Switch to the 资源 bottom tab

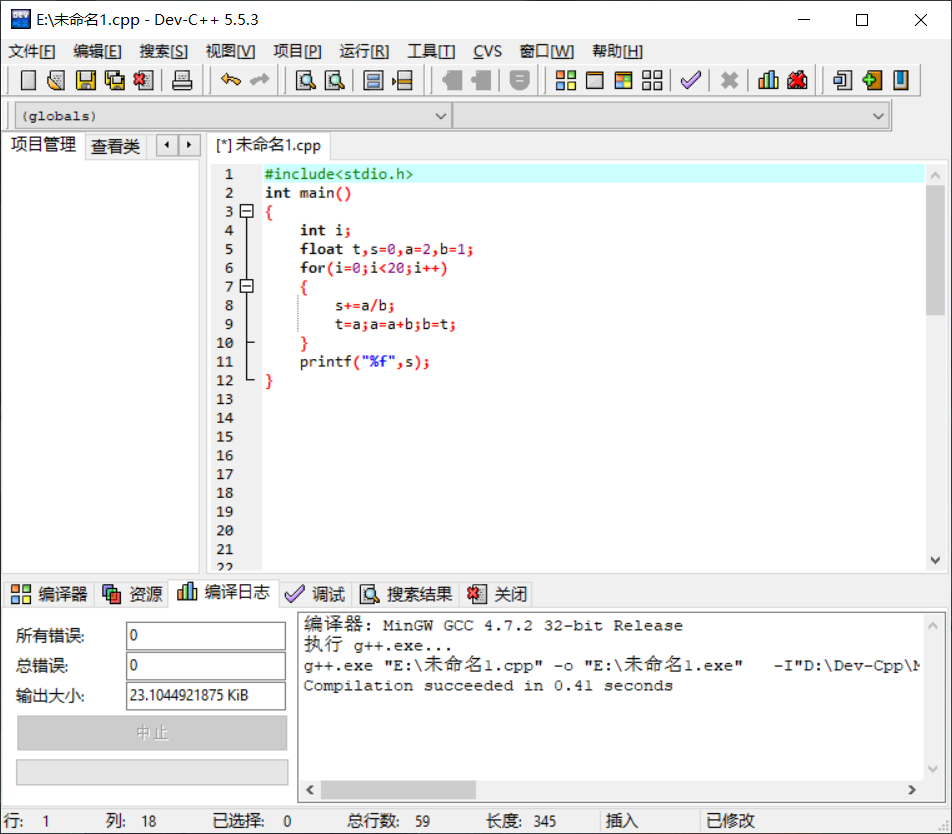point(132,594)
